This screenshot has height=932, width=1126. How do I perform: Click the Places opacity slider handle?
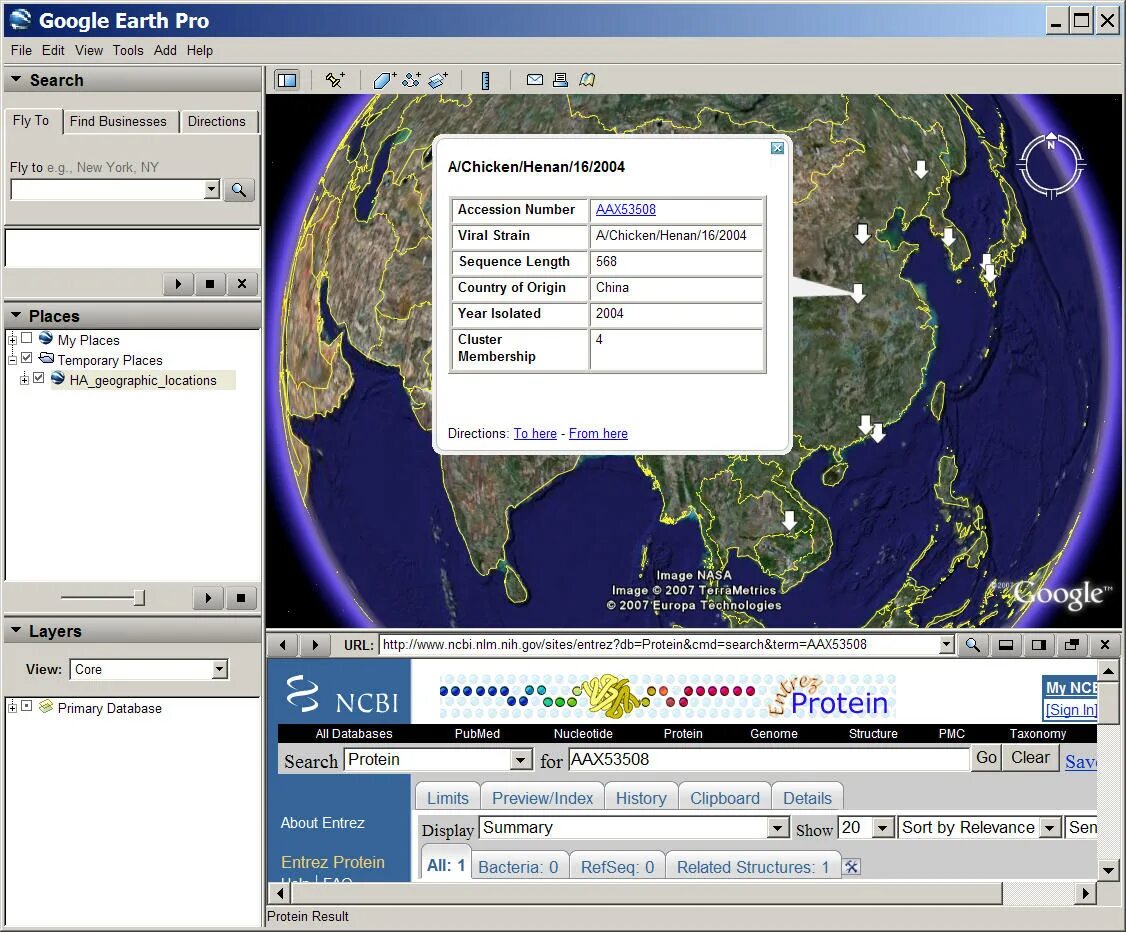139,597
